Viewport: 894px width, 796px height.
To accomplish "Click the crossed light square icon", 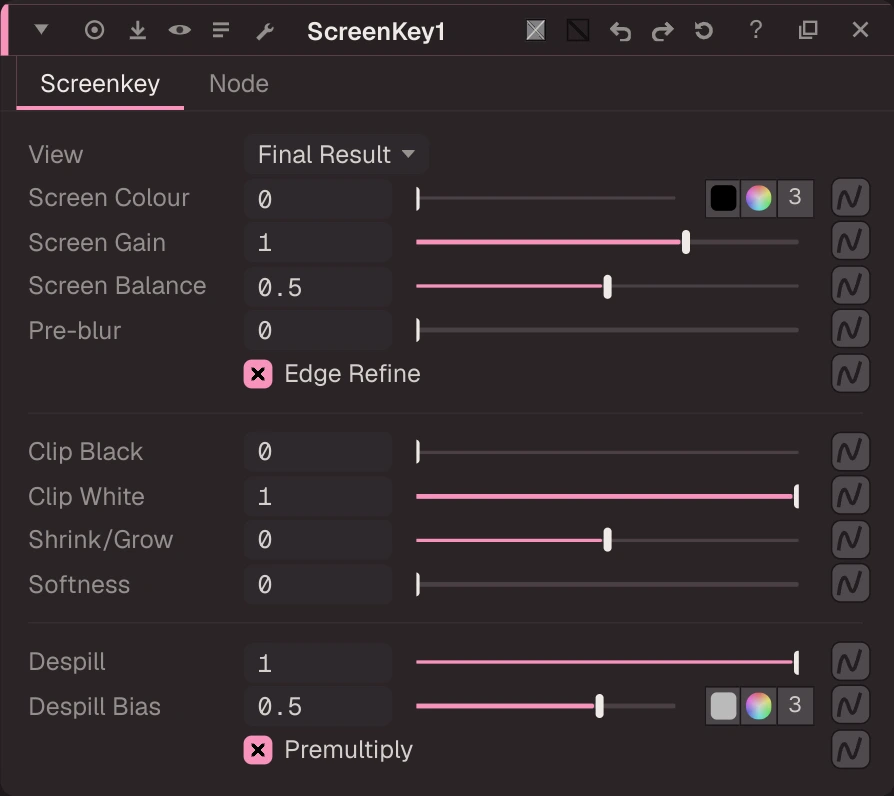I will point(535,30).
